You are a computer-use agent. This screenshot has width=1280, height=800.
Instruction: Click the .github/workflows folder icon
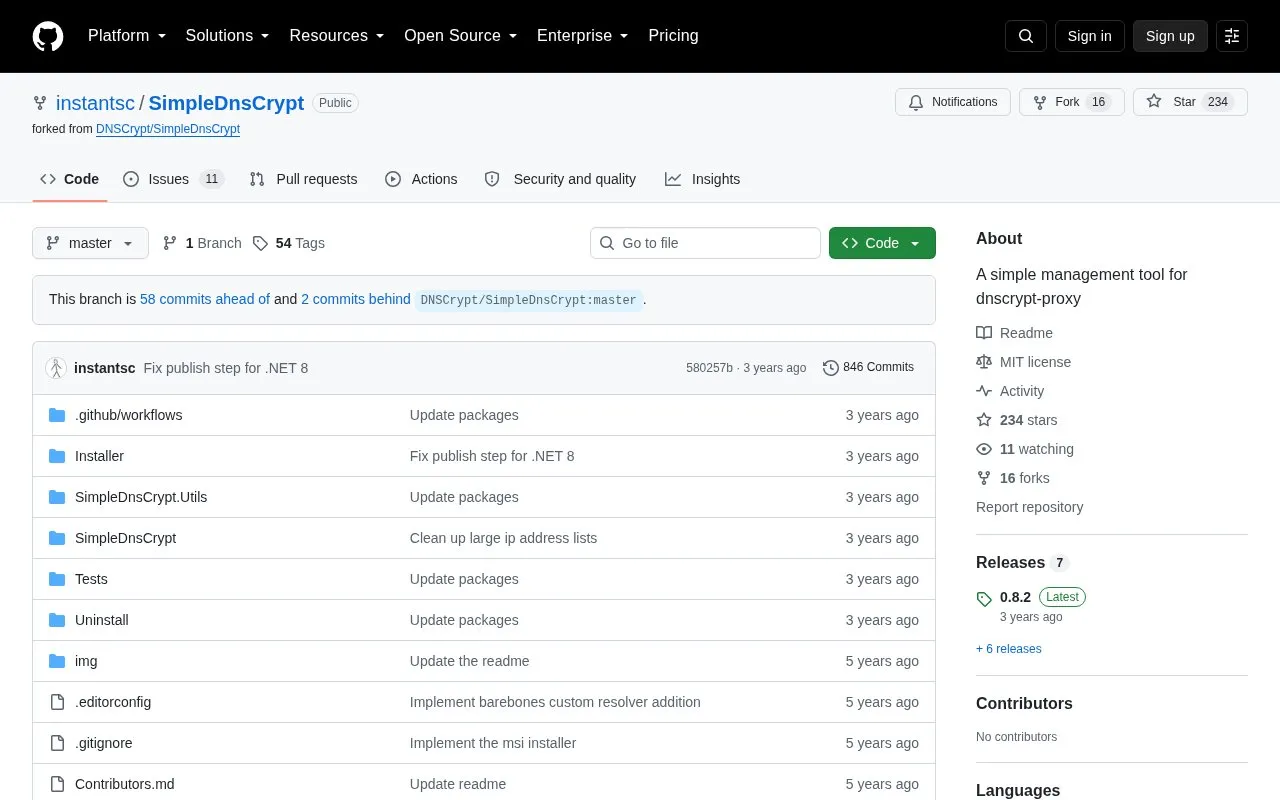(57, 415)
